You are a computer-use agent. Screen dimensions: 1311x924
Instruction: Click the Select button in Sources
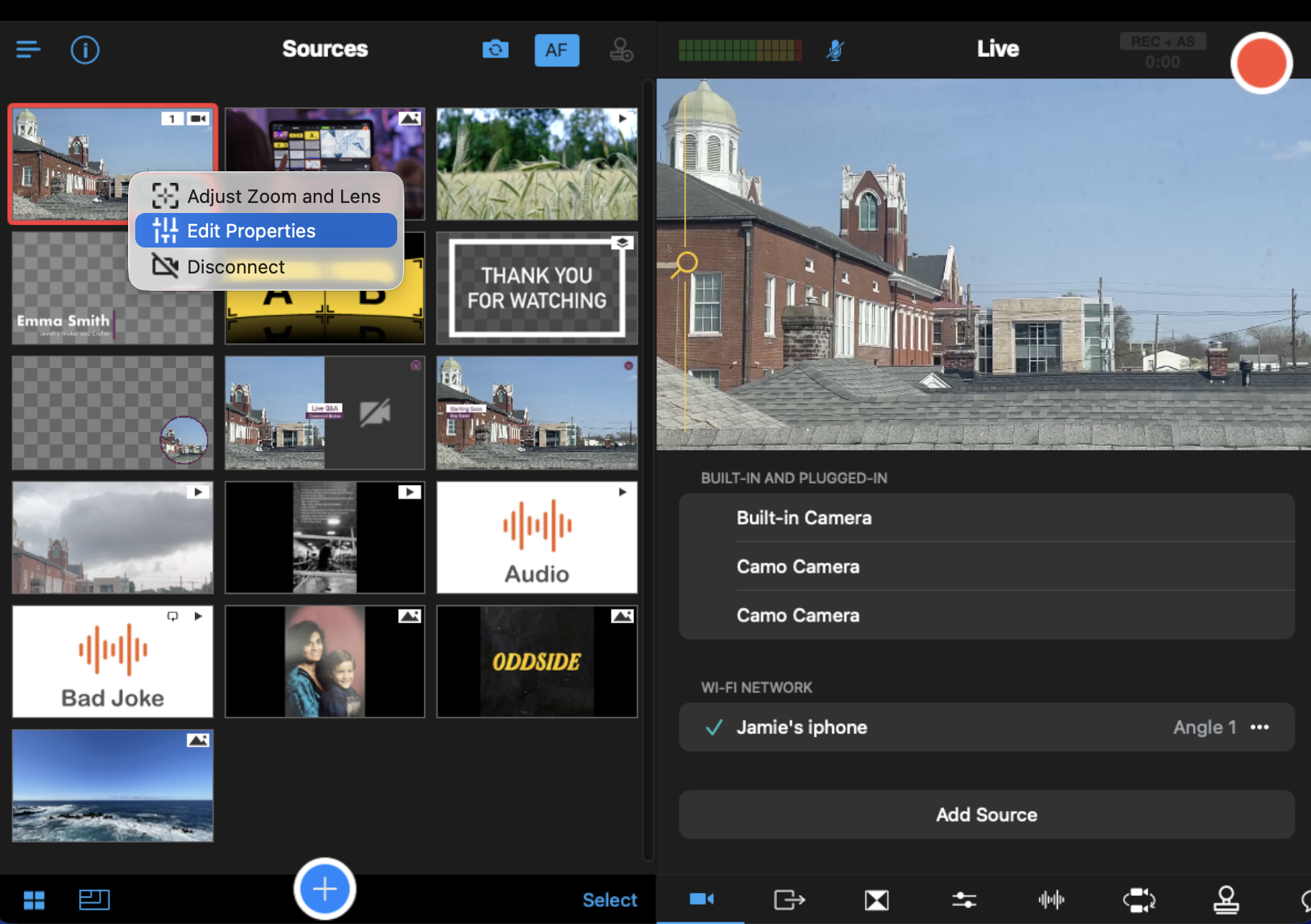(609, 900)
